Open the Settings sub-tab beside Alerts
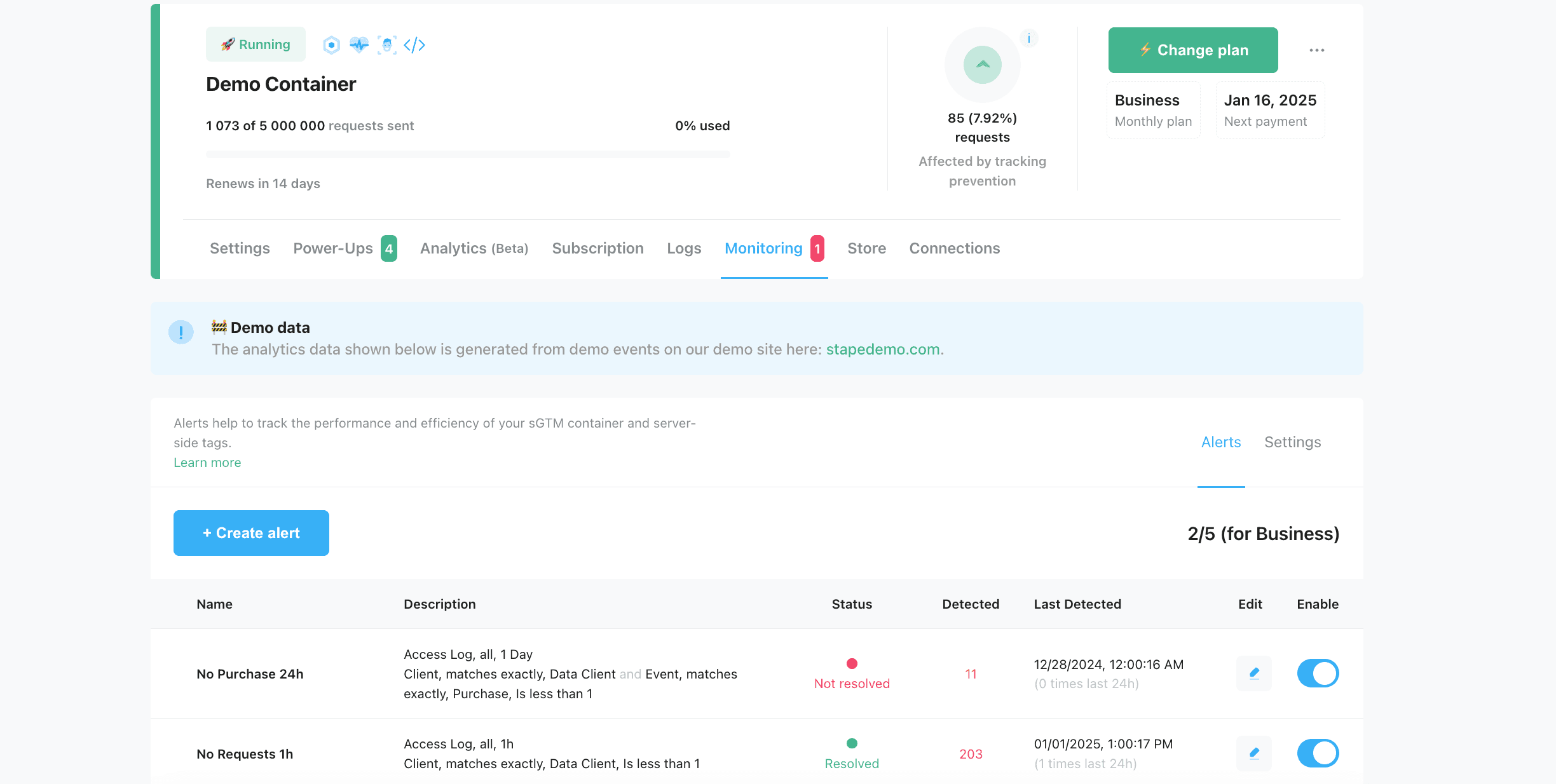1556x784 pixels. pos(1292,442)
